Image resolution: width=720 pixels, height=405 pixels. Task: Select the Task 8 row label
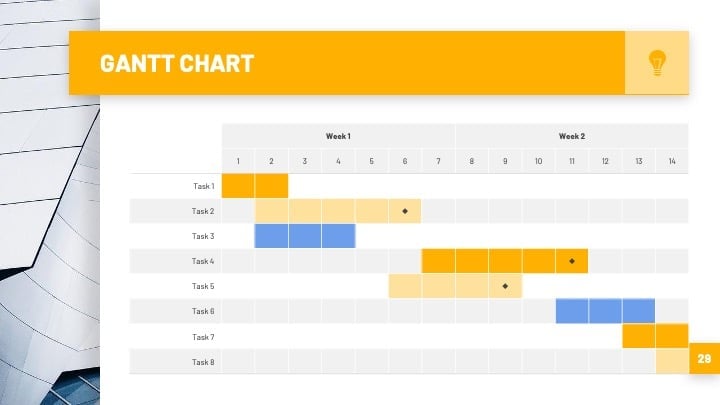point(203,362)
